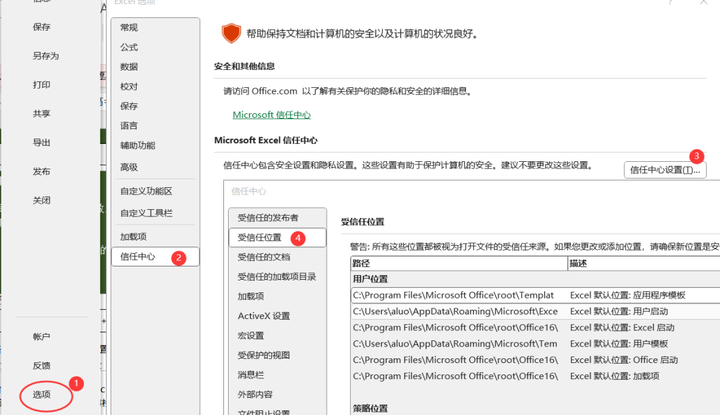The width and height of the screenshot is (720, 415).
Task: Open 自定义功能区 options category
Action: click(x=155, y=191)
